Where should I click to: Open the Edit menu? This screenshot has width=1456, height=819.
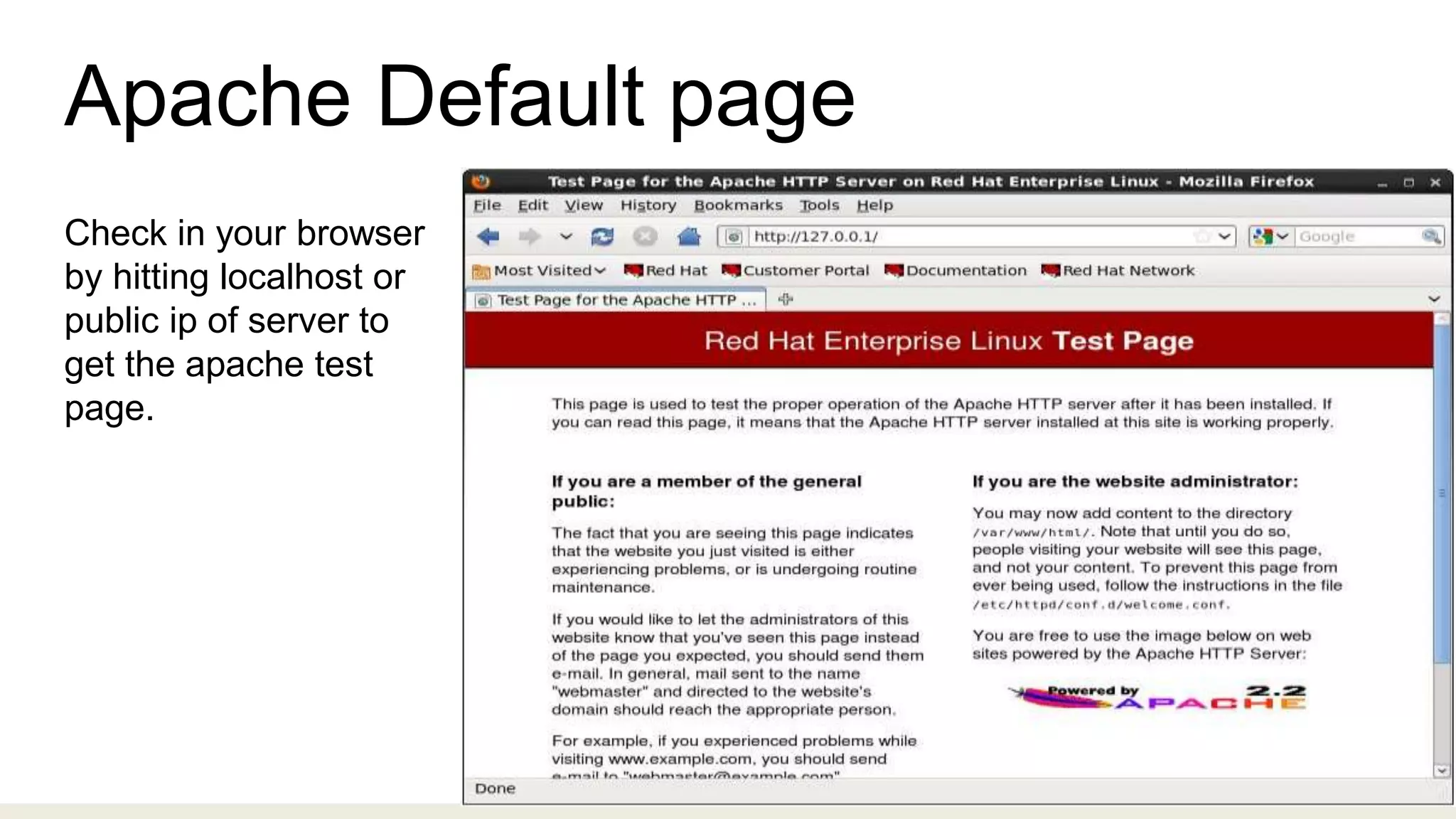coord(532,205)
